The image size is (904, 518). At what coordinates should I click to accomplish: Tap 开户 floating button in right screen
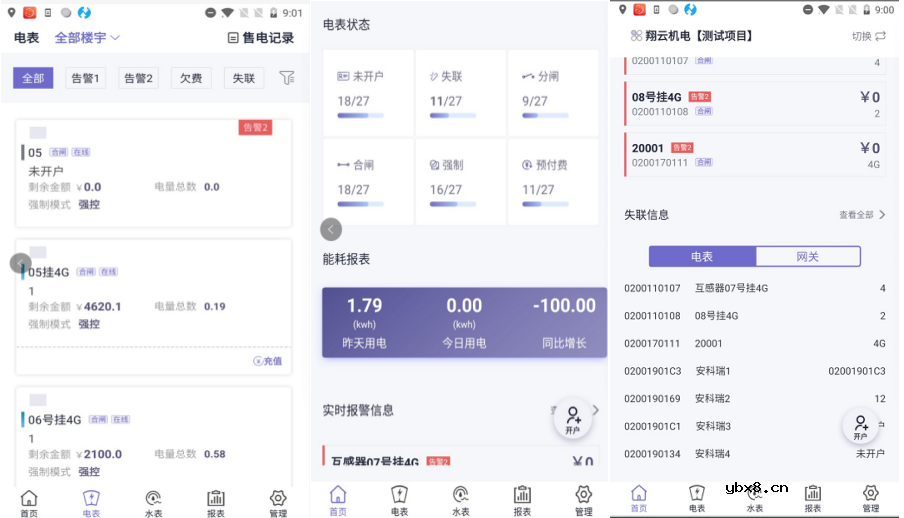[x=860, y=426]
